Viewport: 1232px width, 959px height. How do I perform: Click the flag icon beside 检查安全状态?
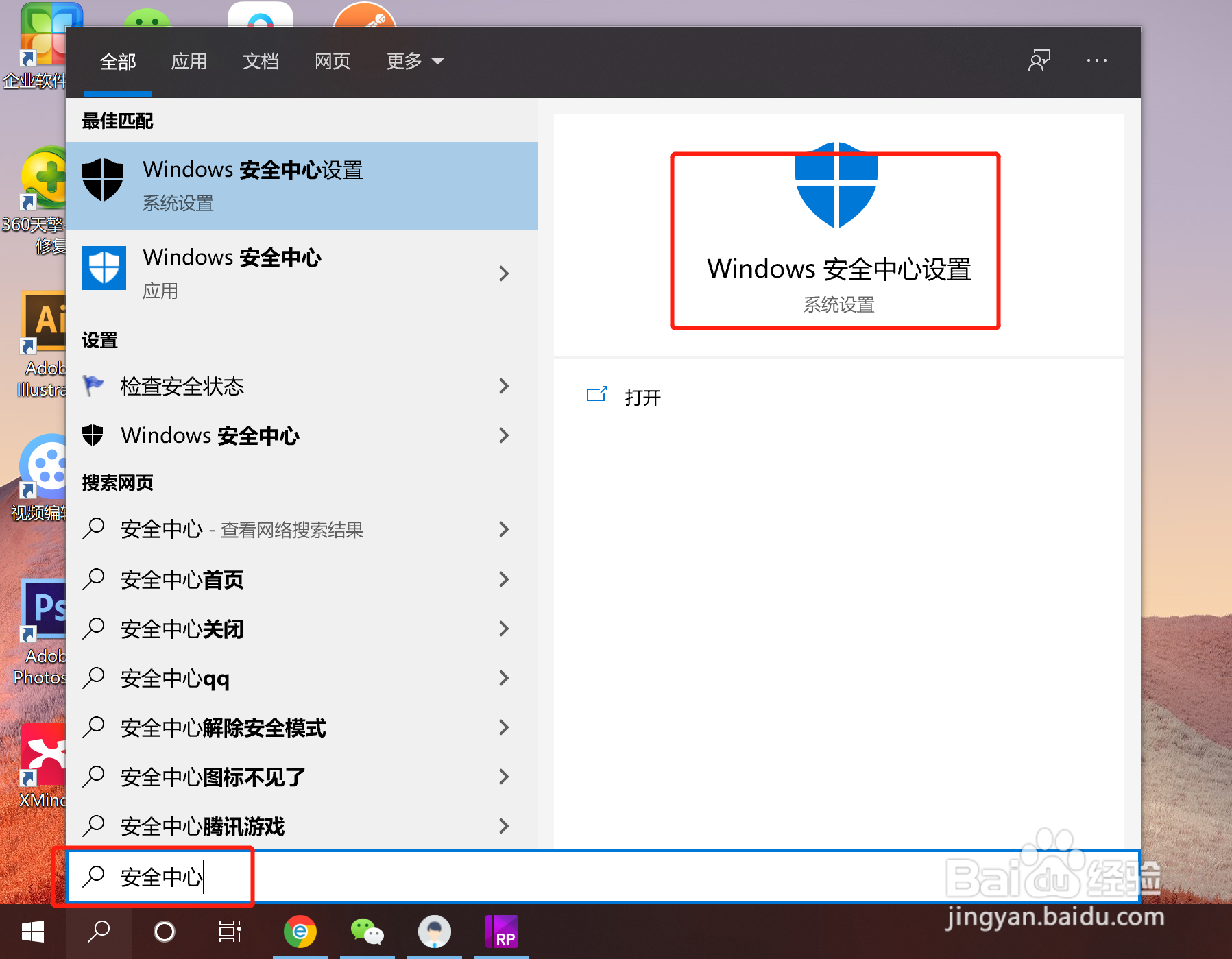pos(93,386)
